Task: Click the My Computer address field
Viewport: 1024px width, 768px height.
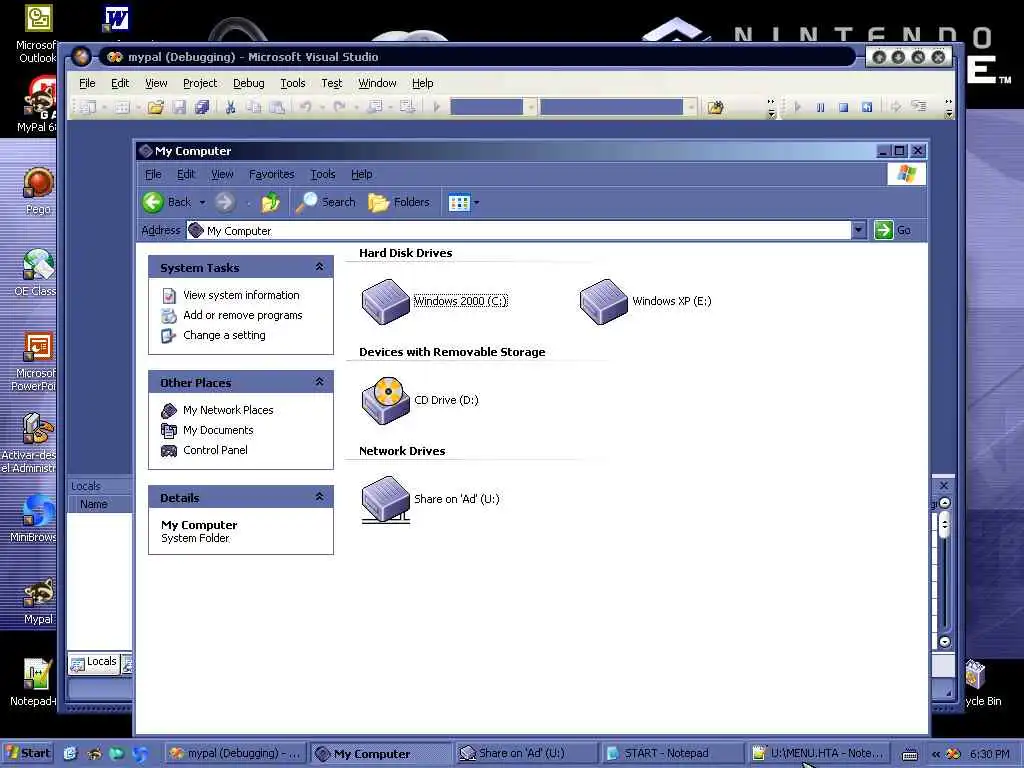Action: click(x=519, y=231)
